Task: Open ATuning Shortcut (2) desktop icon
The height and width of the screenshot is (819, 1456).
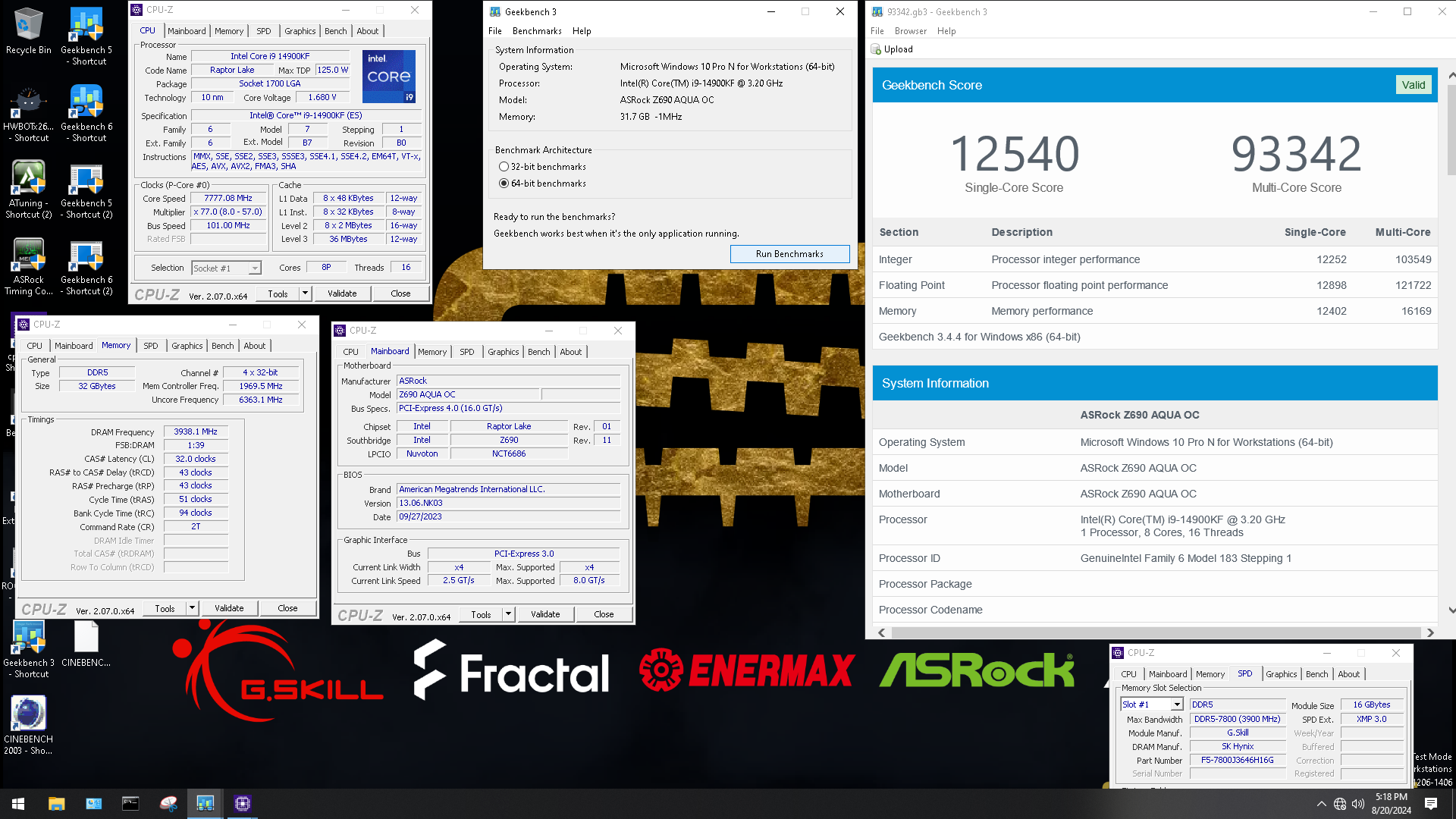Action: [x=29, y=190]
